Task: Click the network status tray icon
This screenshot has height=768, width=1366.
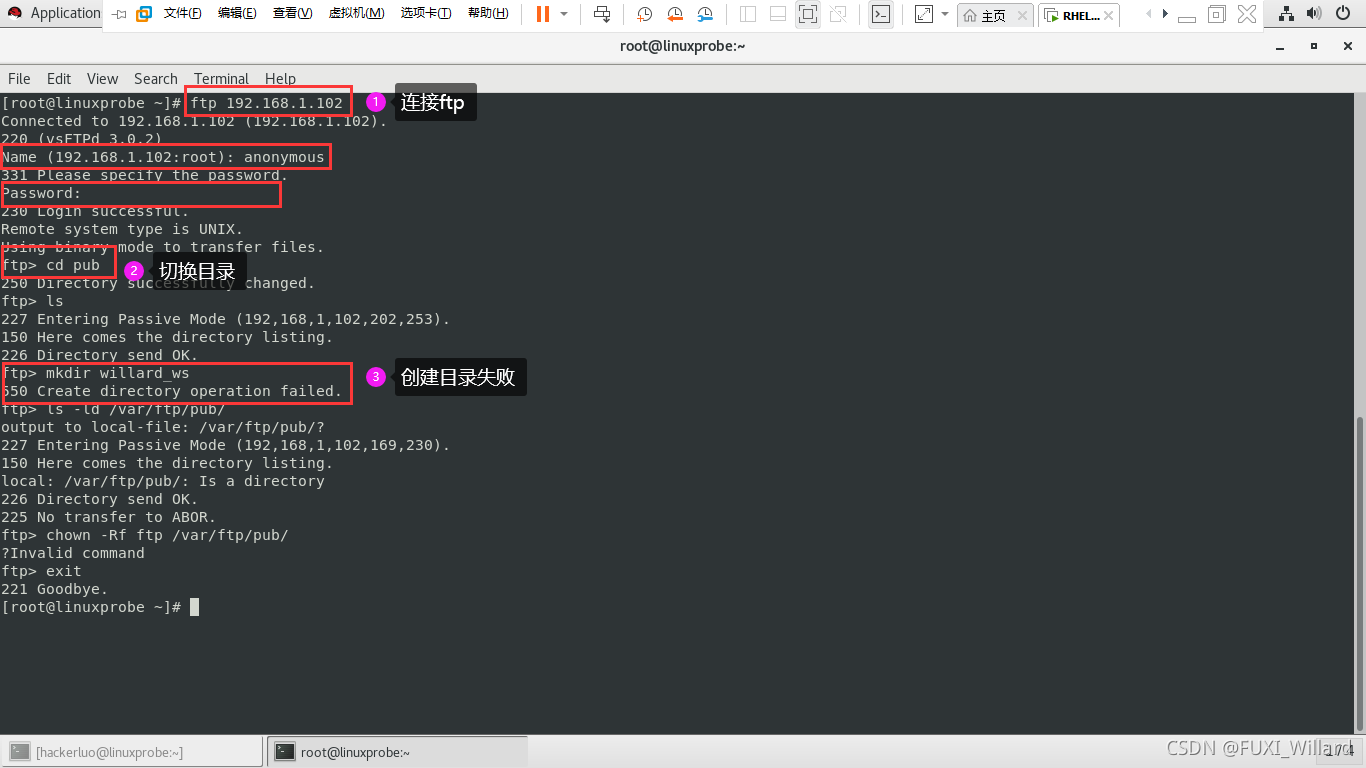Action: click(1288, 13)
